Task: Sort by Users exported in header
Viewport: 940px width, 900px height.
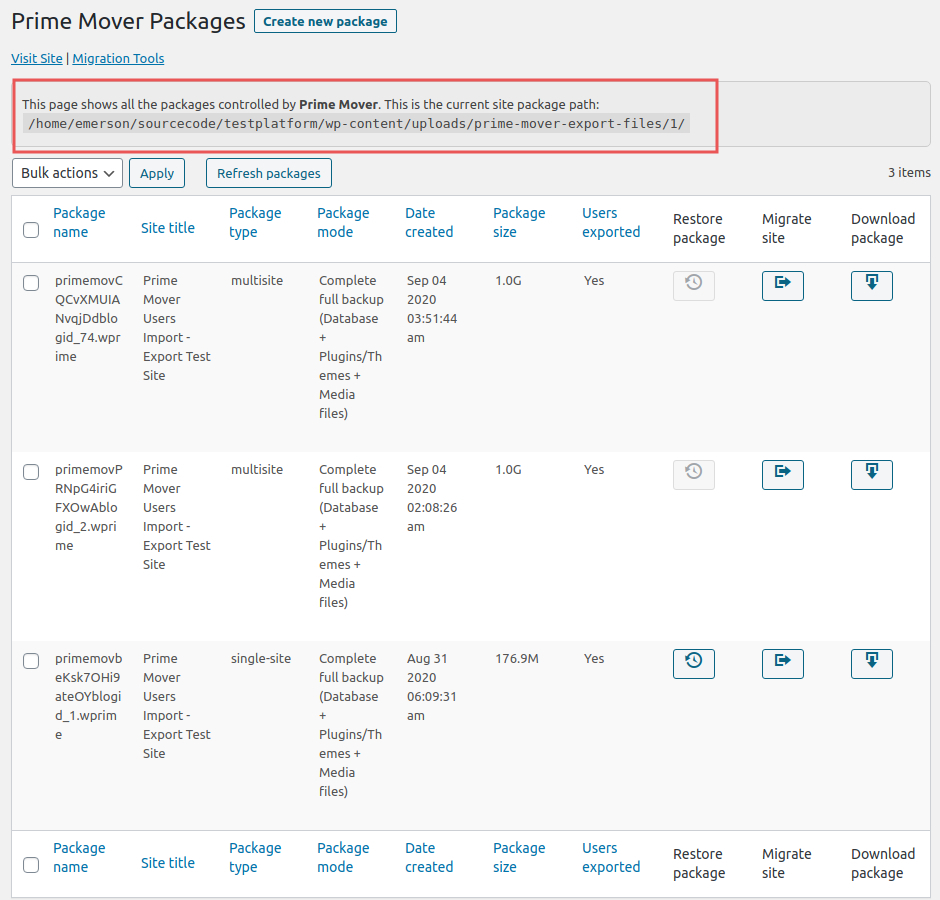Action: [611, 222]
